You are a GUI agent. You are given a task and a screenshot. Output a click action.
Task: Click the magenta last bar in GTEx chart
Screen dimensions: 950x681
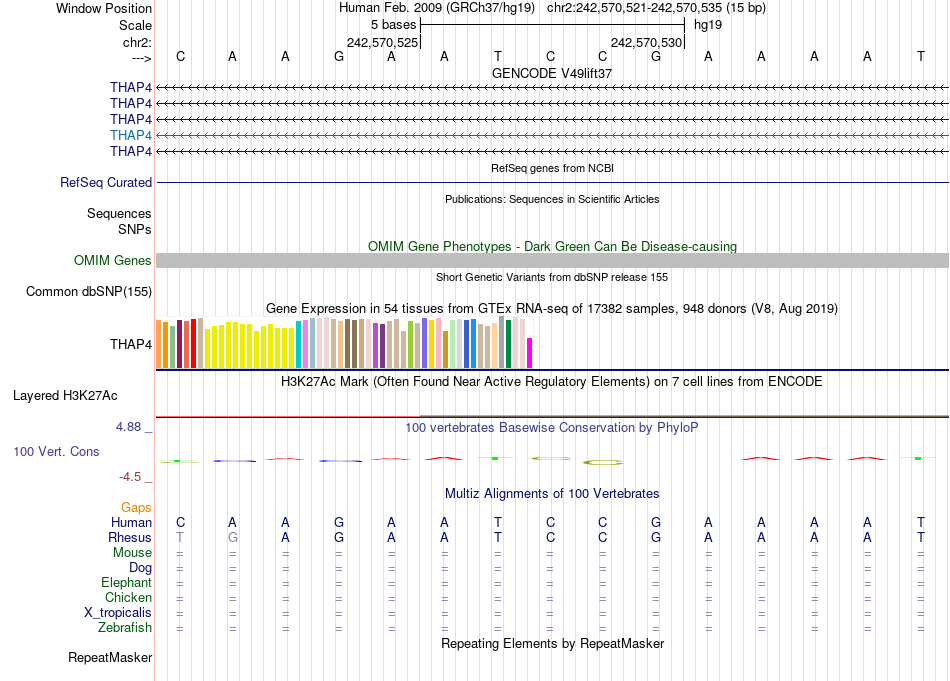pyautogui.click(x=530, y=353)
